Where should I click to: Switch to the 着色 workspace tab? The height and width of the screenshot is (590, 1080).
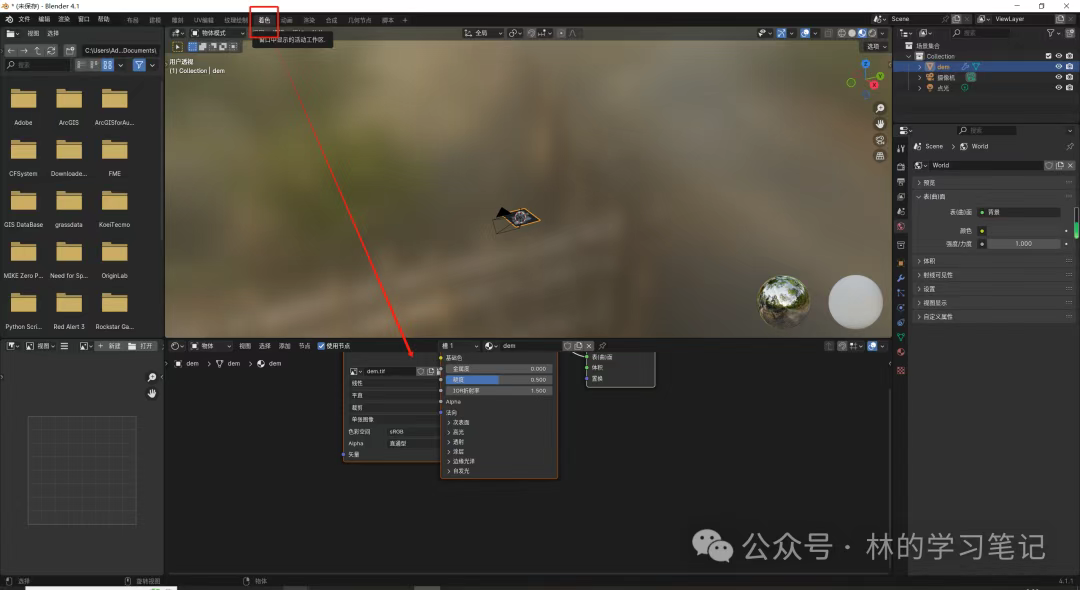pos(264,19)
